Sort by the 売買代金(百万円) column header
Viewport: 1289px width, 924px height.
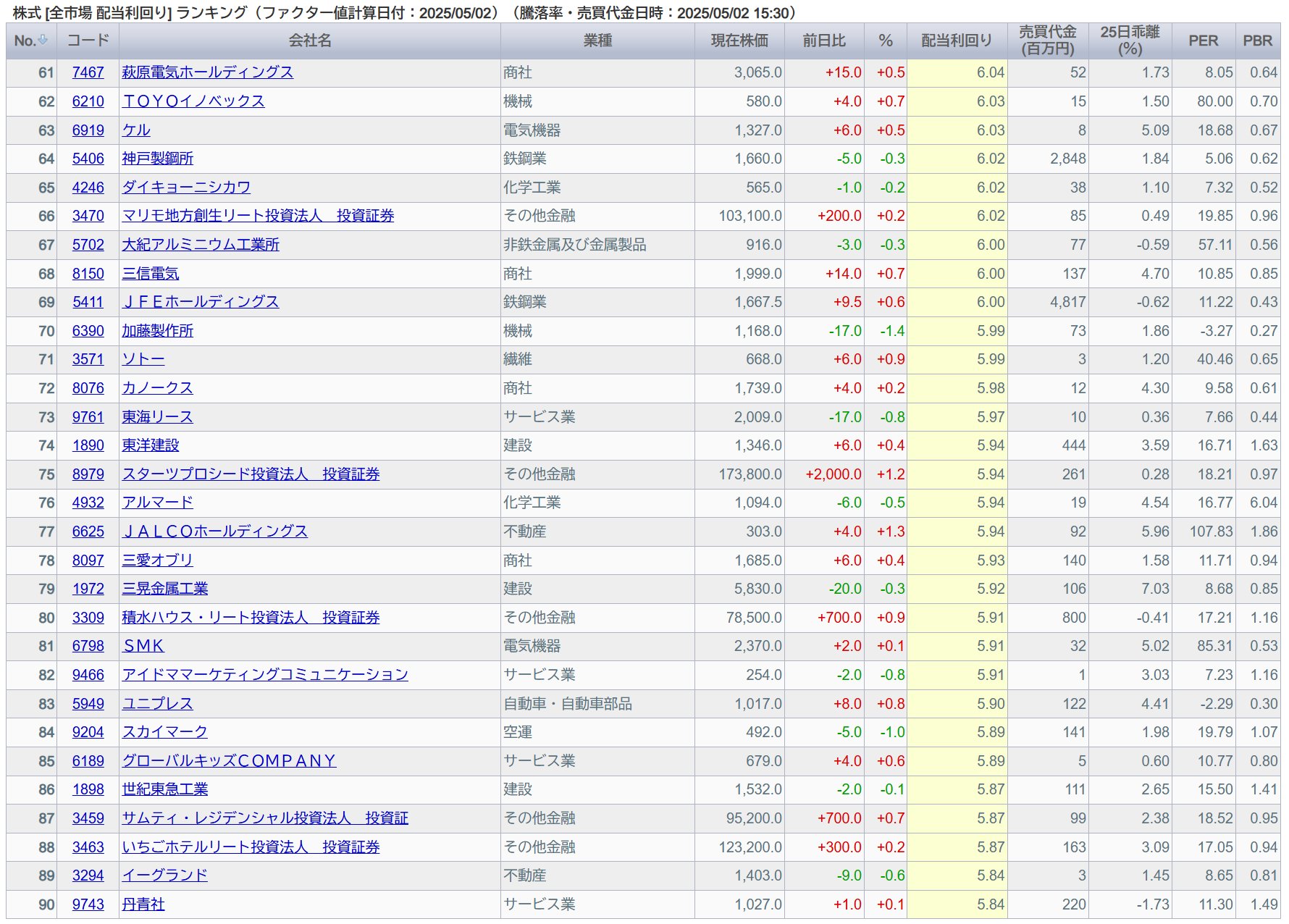click(1048, 41)
